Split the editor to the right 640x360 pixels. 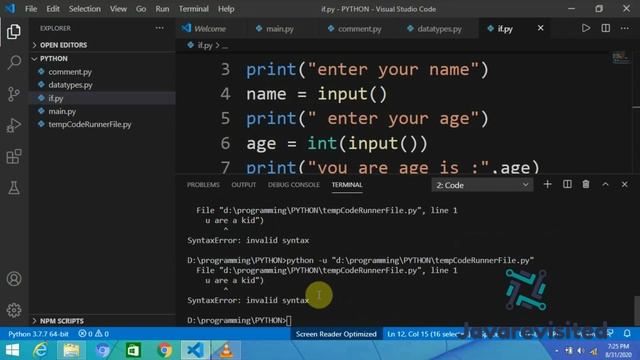tap(606, 28)
